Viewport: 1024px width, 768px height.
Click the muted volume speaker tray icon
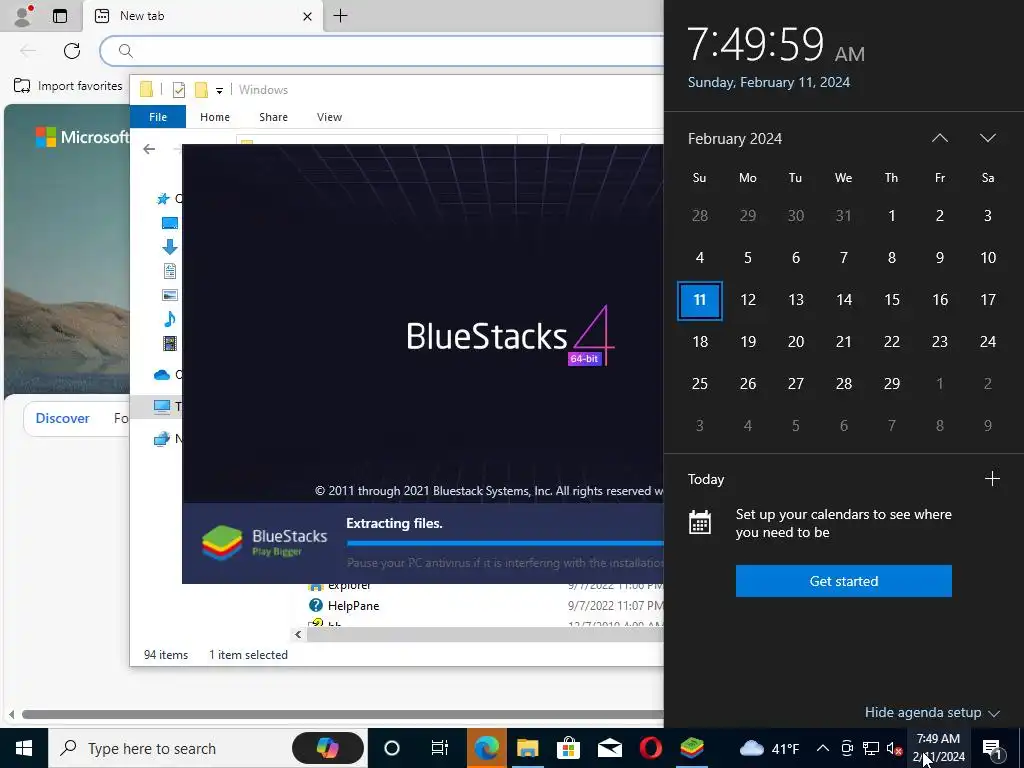click(x=895, y=748)
